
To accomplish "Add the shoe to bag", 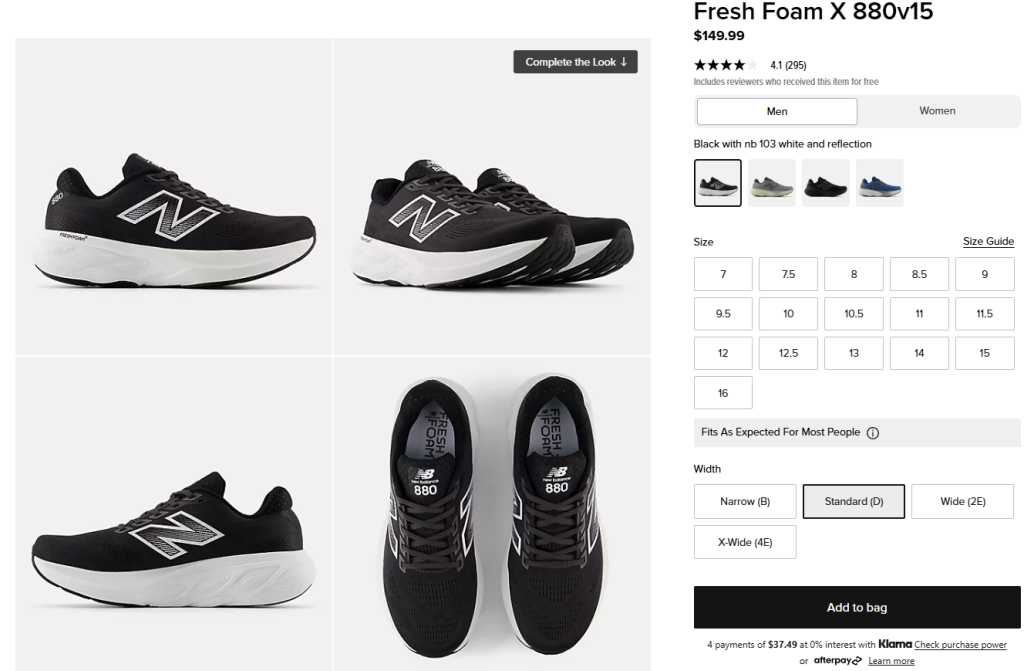I will 857,607.
